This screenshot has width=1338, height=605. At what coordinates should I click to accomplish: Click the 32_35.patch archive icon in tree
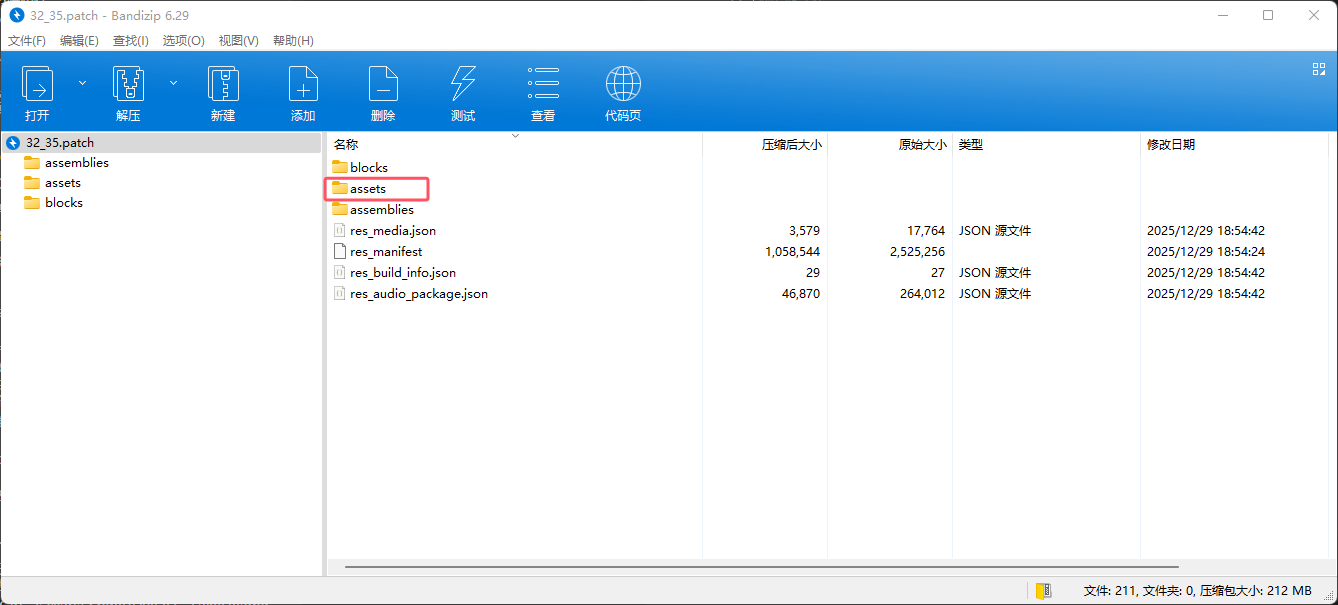pyautogui.click(x=13, y=143)
